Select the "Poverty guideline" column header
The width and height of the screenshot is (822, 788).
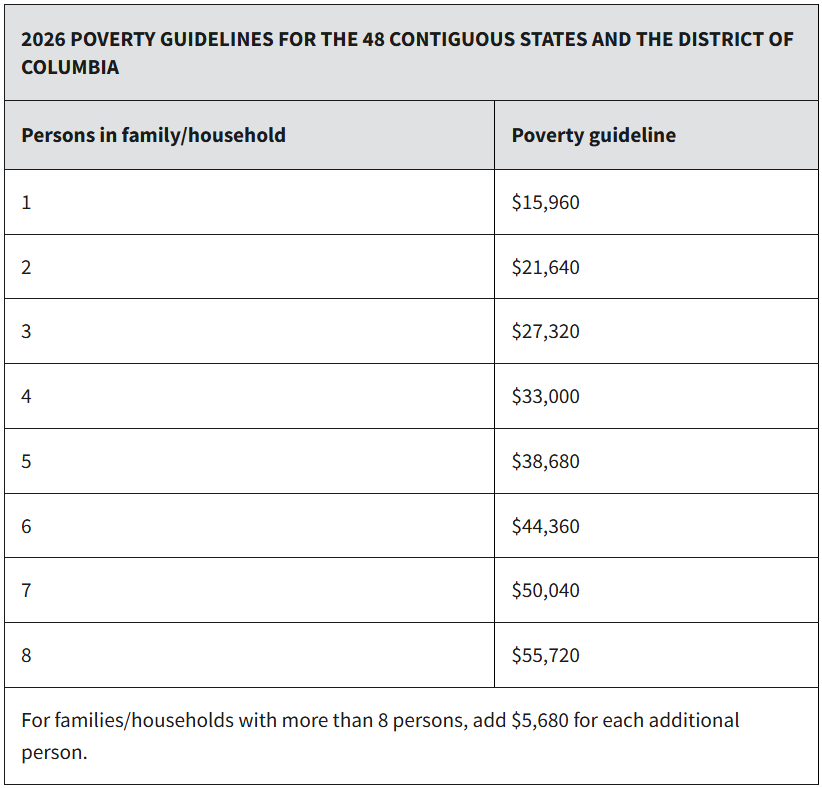[x=593, y=135]
